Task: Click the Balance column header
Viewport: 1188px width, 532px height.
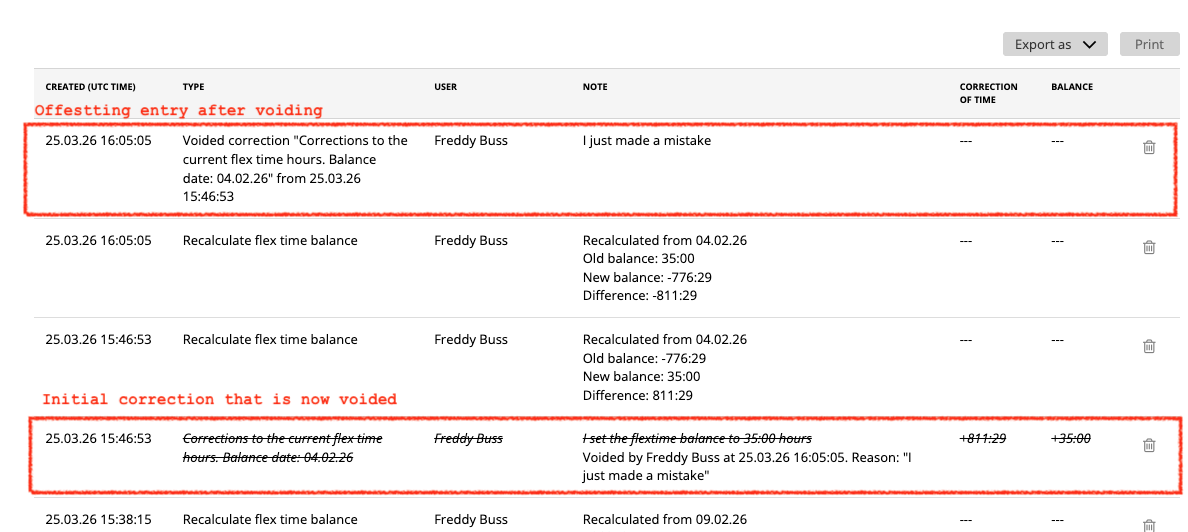Action: tap(1071, 87)
